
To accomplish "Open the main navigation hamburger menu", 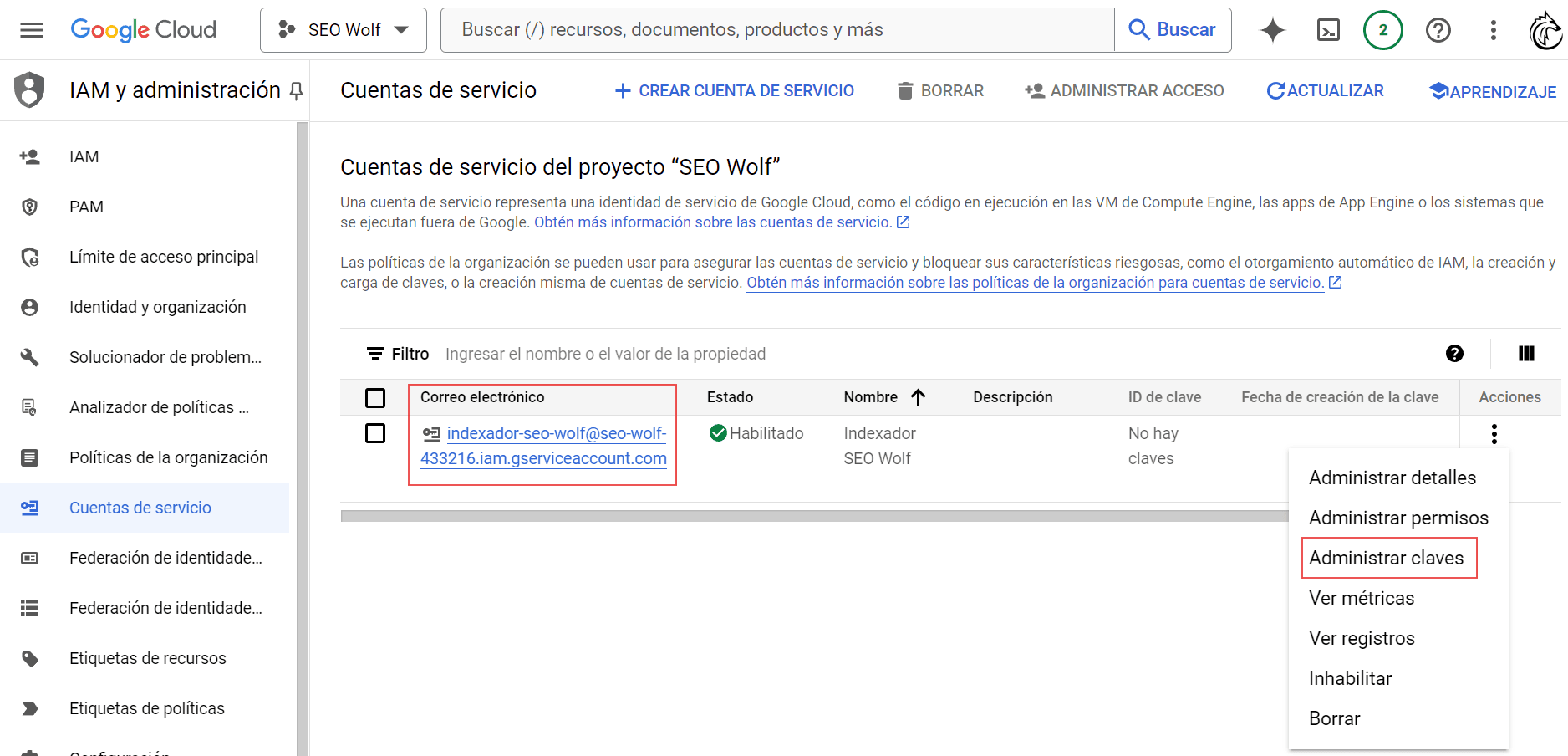I will [x=31, y=30].
